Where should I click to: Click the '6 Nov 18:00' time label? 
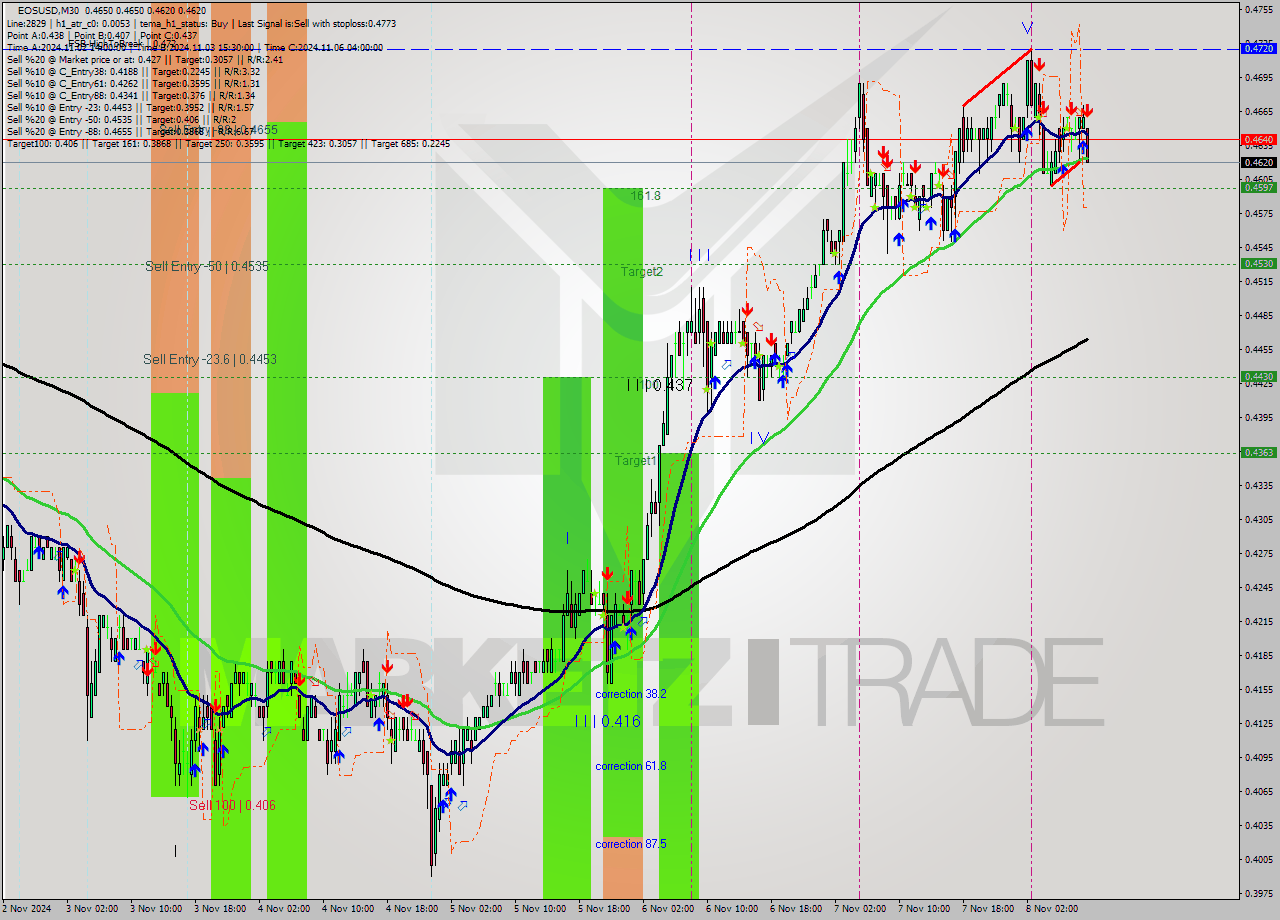[796, 909]
